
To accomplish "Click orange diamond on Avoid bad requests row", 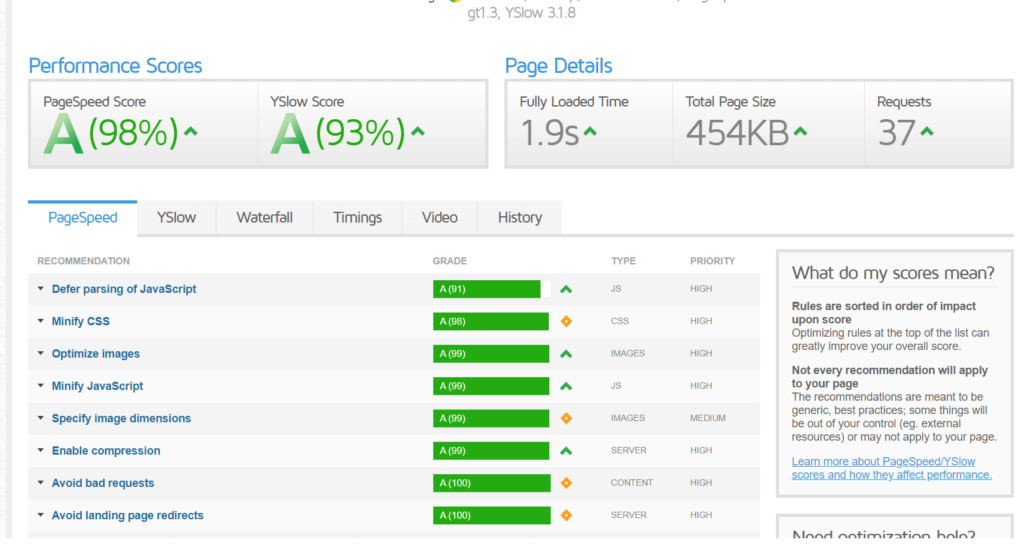I will click(566, 483).
